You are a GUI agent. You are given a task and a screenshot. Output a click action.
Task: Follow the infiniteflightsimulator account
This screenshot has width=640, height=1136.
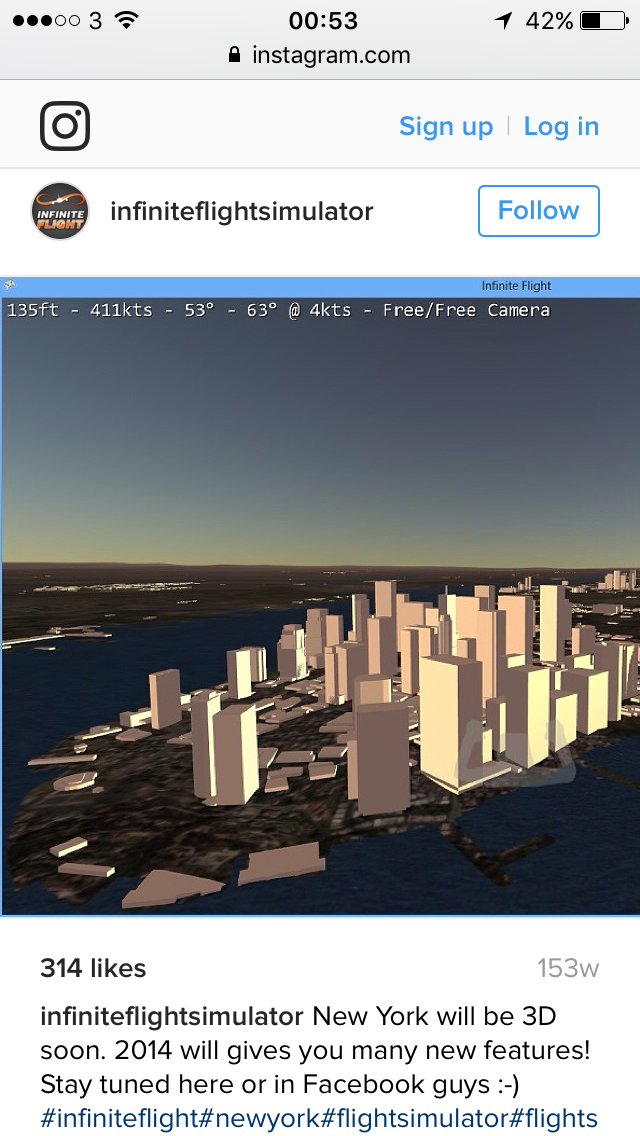(x=539, y=211)
